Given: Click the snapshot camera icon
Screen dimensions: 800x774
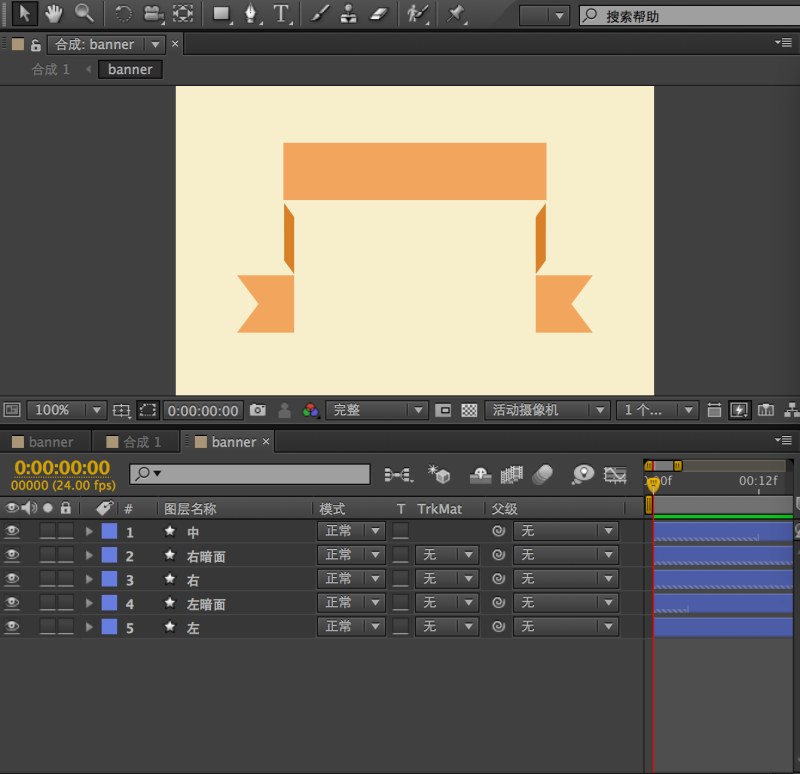Looking at the screenshot, I should click(x=258, y=410).
